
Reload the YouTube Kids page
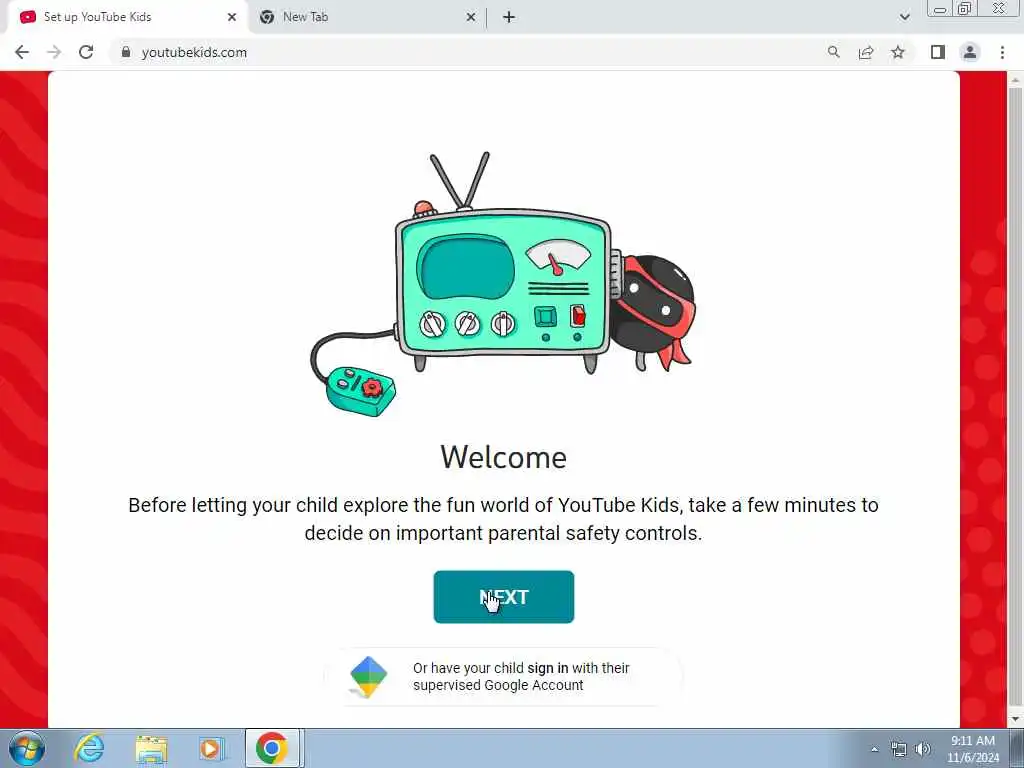click(86, 52)
